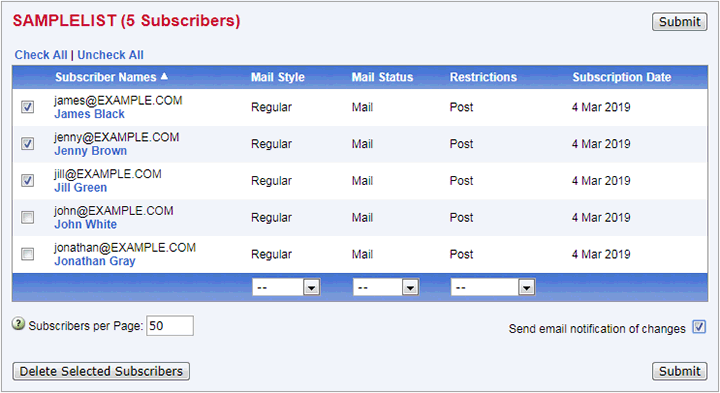Open Jonathan Gray subscriber link

click(x=95, y=261)
